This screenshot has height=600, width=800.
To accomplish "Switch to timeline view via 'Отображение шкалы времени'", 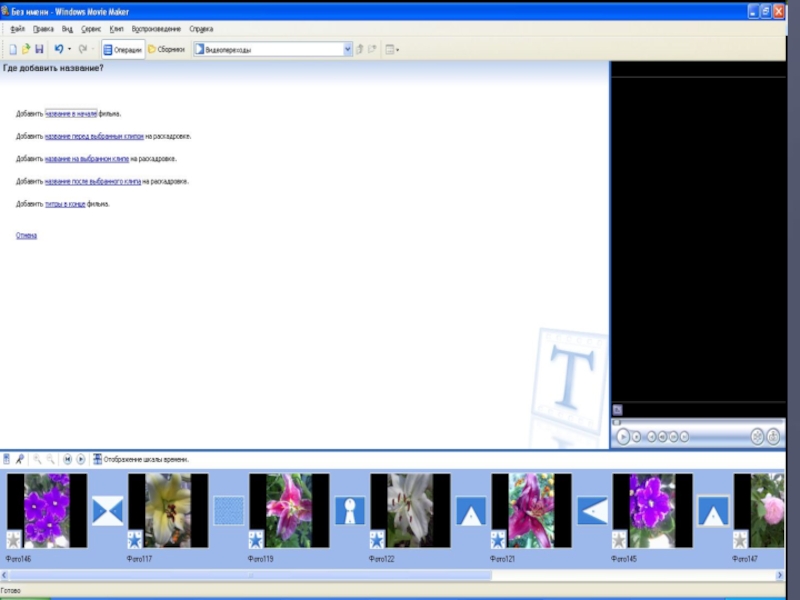I will pos(140,459).
